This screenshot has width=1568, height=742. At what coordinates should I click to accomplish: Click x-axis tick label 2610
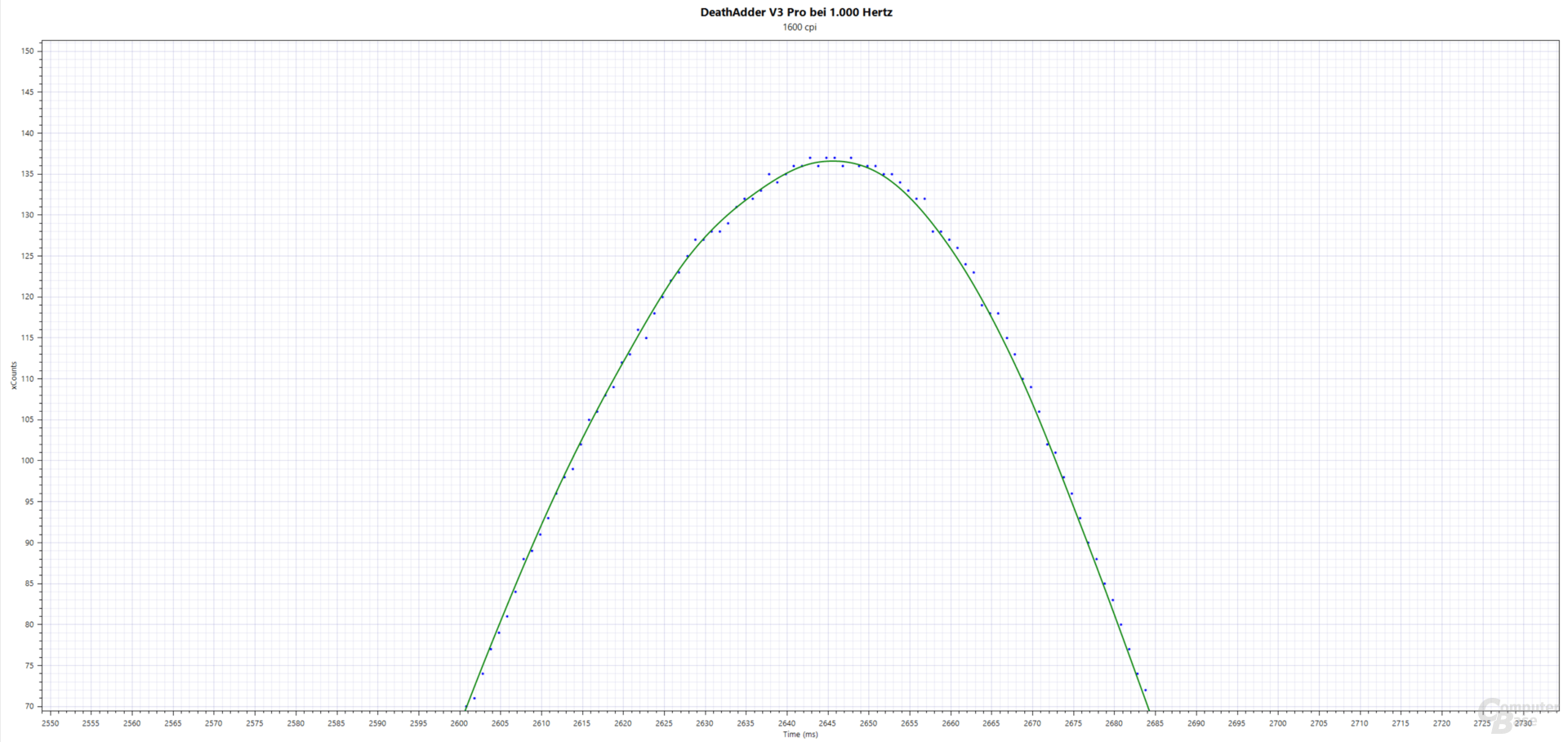click(x=541, y=723)
